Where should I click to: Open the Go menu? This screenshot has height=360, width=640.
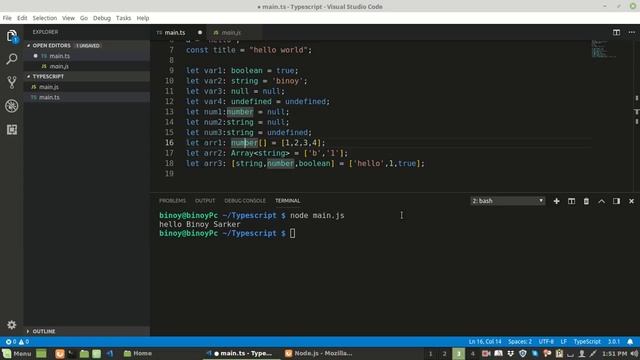(84, 18)
